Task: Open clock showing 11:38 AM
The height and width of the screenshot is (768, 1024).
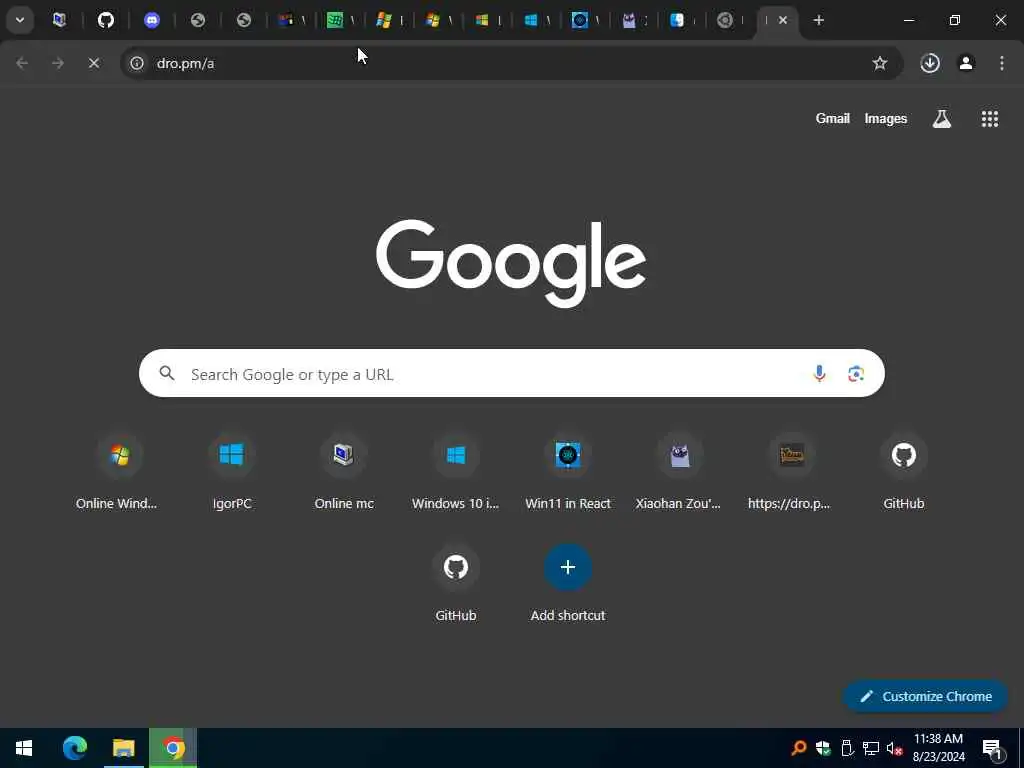Action: [938, 748]
